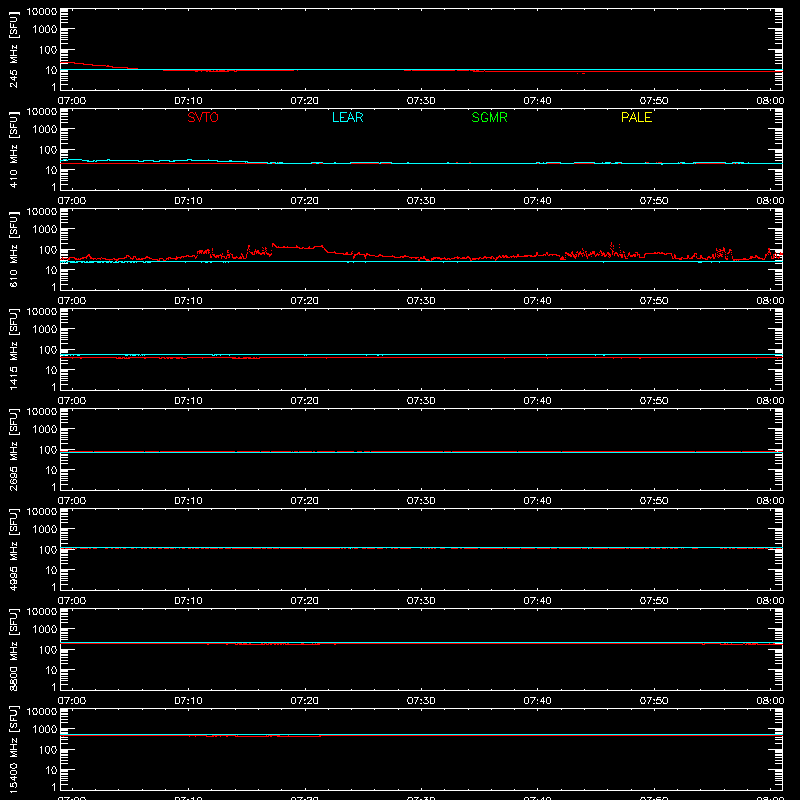Click the 07:40 tick label of the 245 MHz panel
Viewport: 800px width, 800px height.
tap(537, 101)
